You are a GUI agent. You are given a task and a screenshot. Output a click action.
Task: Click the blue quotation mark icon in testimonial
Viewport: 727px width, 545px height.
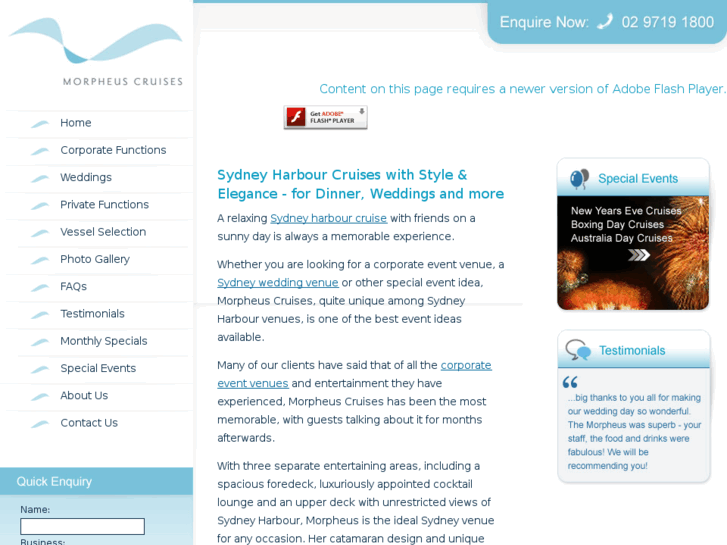pos(570,382)
